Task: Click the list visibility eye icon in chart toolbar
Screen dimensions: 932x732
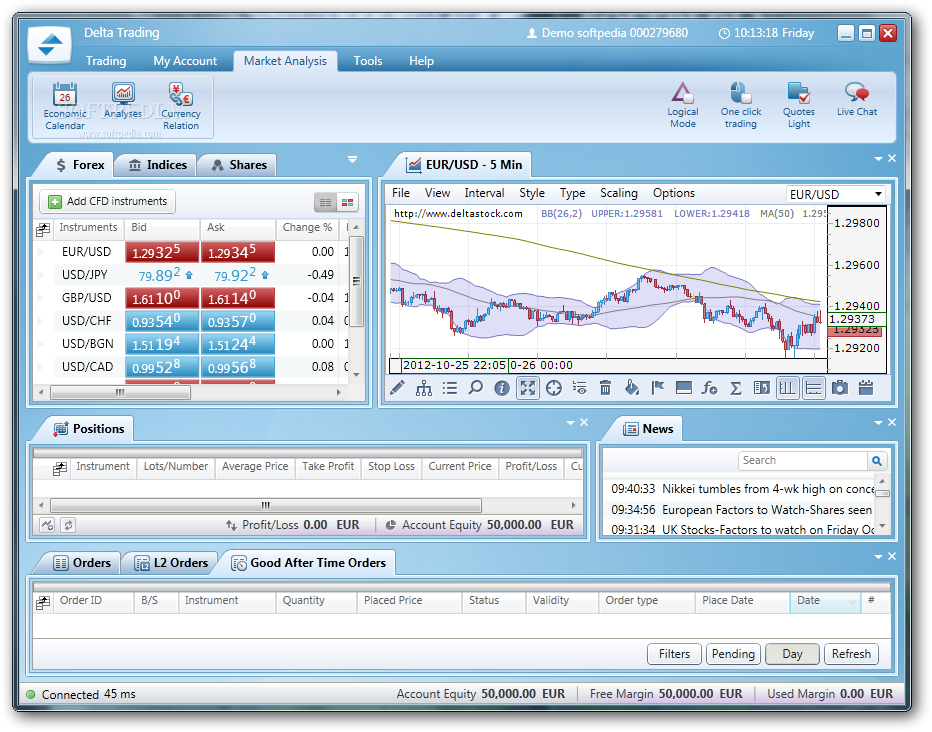Action: (580, 388)
